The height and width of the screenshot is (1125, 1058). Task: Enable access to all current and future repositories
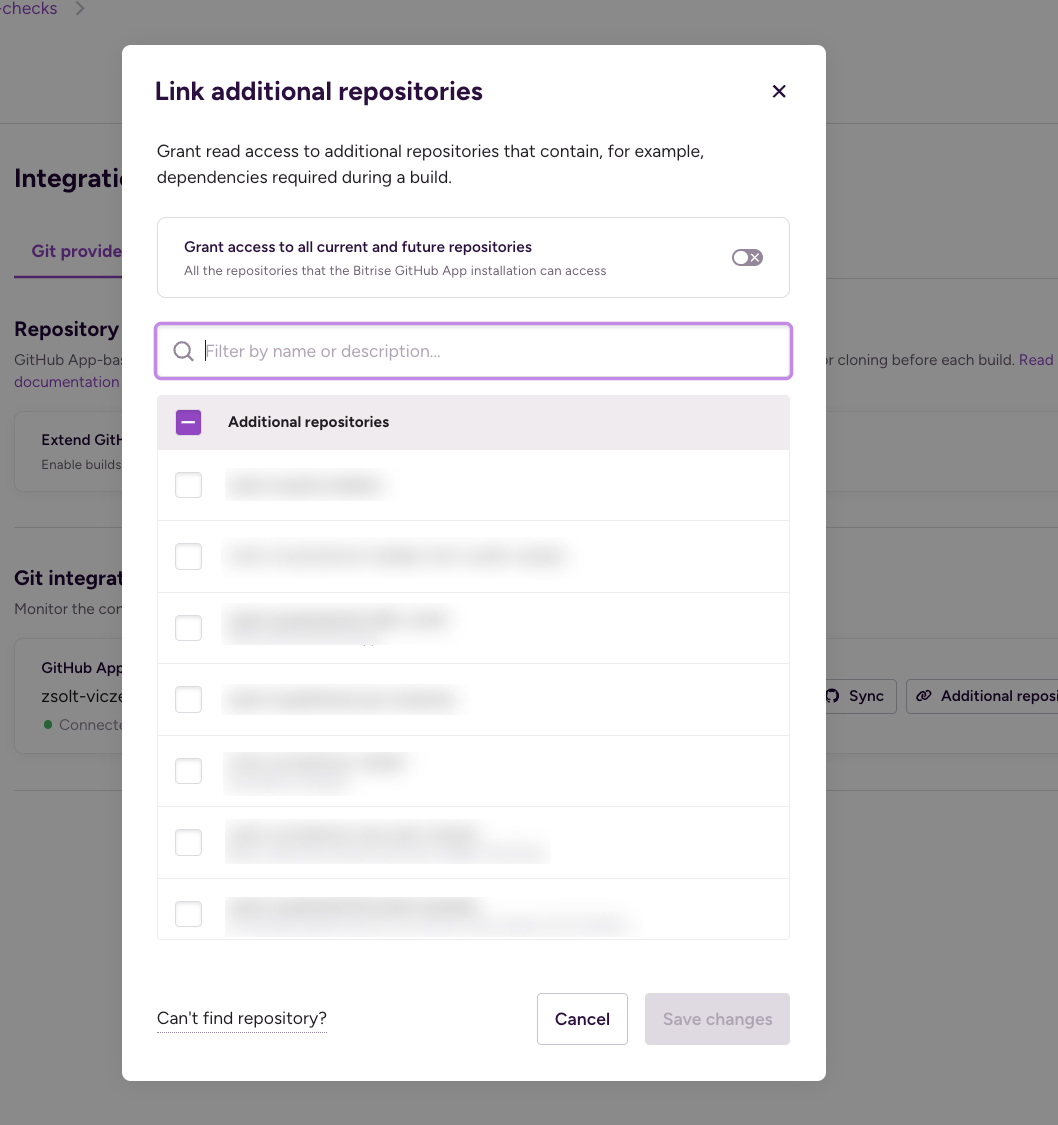coord(747,257)
